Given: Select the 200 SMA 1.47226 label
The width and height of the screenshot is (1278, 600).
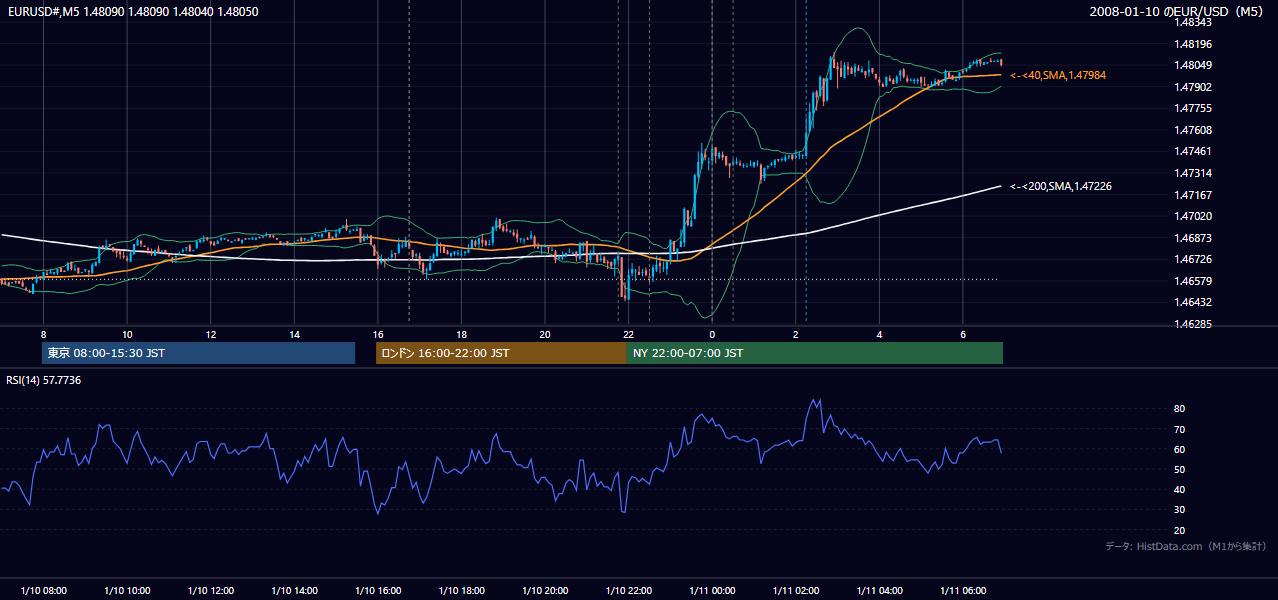Looking at the screenshot, I should click(1061, 186).
